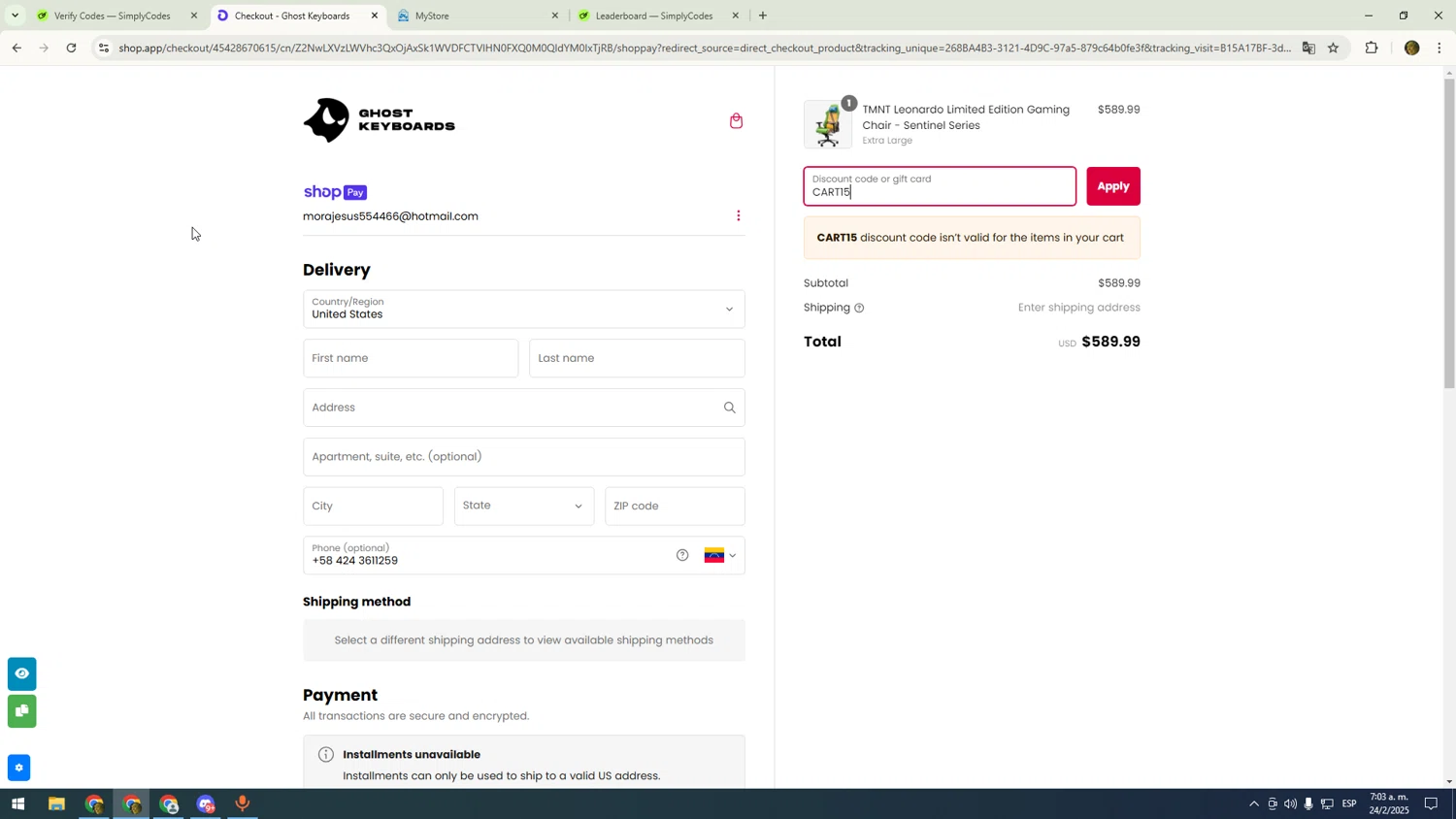
Task: Click the Total price $589.99
Action: click(x=1110, y=343)
